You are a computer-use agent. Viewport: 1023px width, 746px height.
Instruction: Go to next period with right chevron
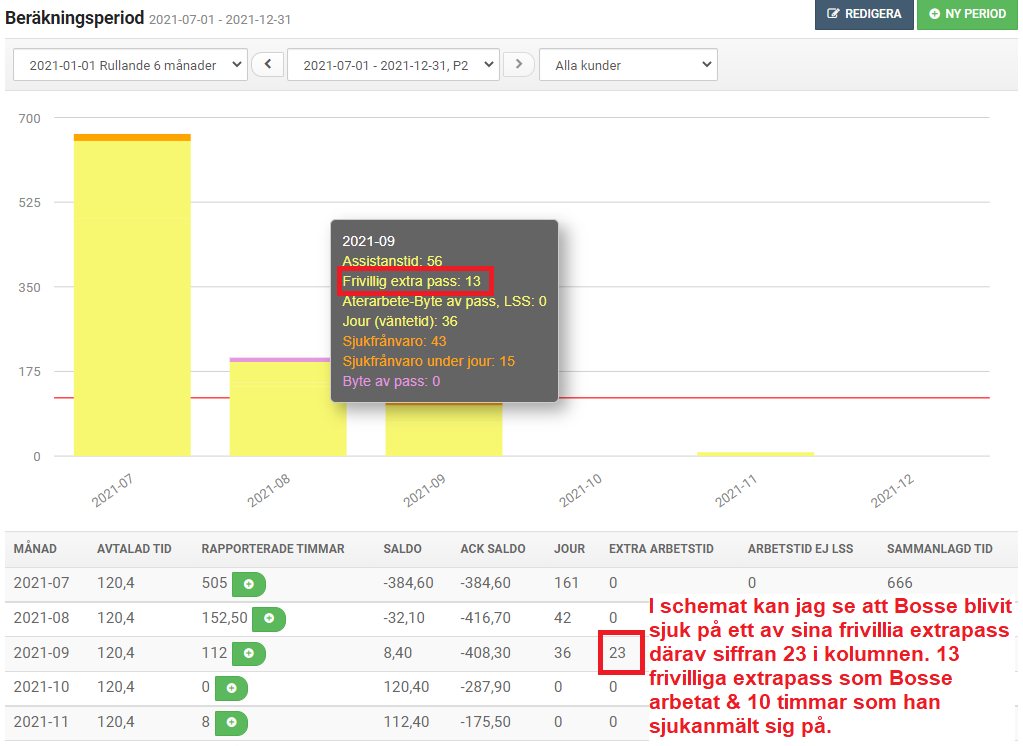[519, 64]
